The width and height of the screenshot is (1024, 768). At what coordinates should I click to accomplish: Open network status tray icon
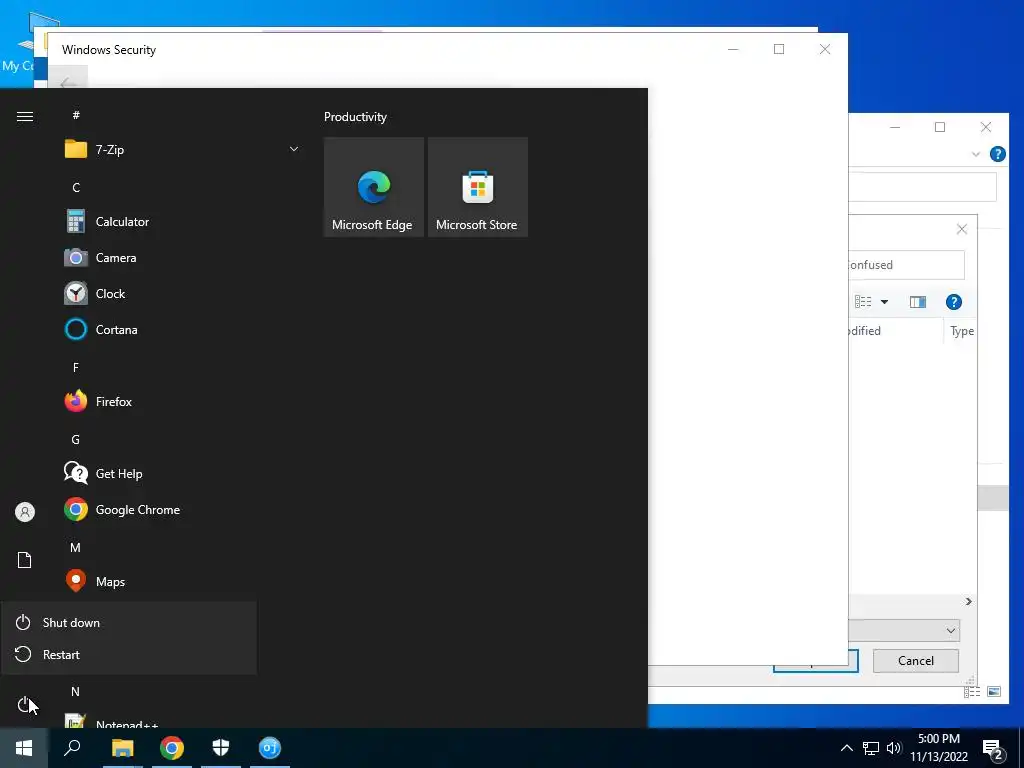(871, 748)
